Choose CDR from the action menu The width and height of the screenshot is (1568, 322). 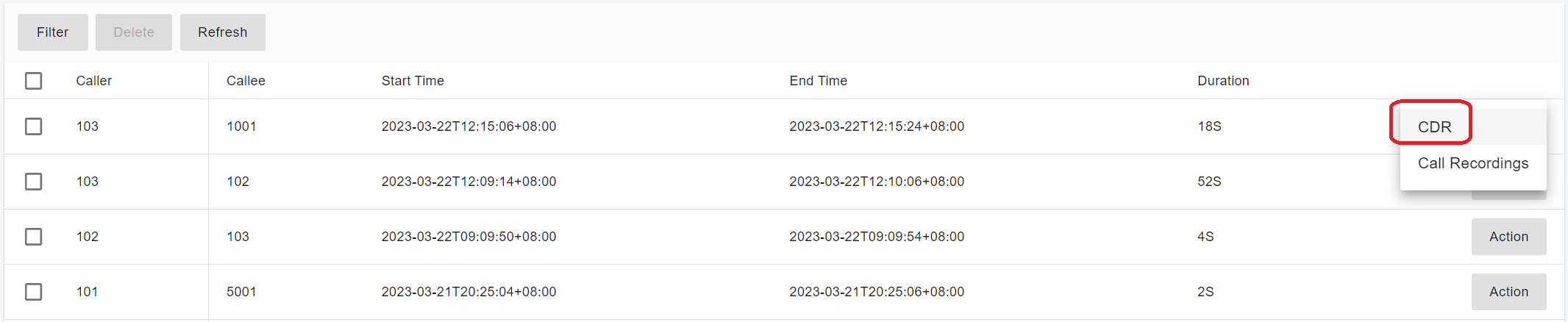[x=1434, y=127]
